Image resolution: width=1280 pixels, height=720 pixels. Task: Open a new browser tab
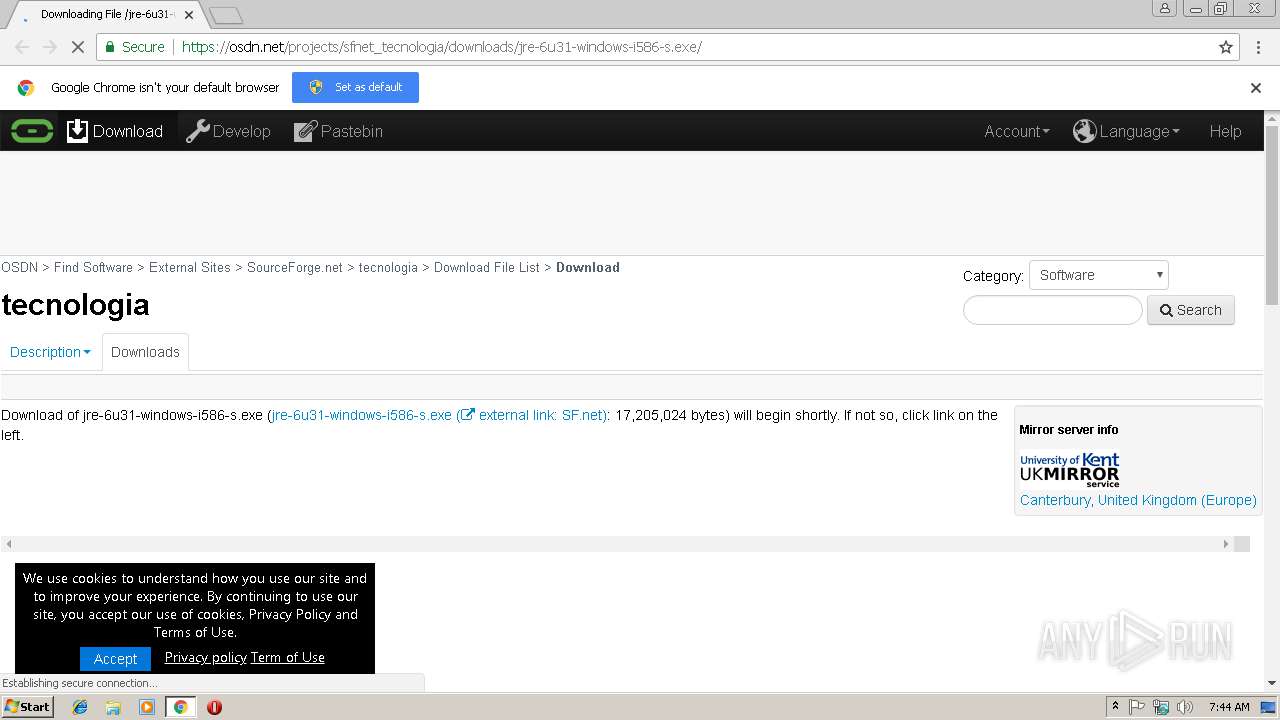click(226, 15)
